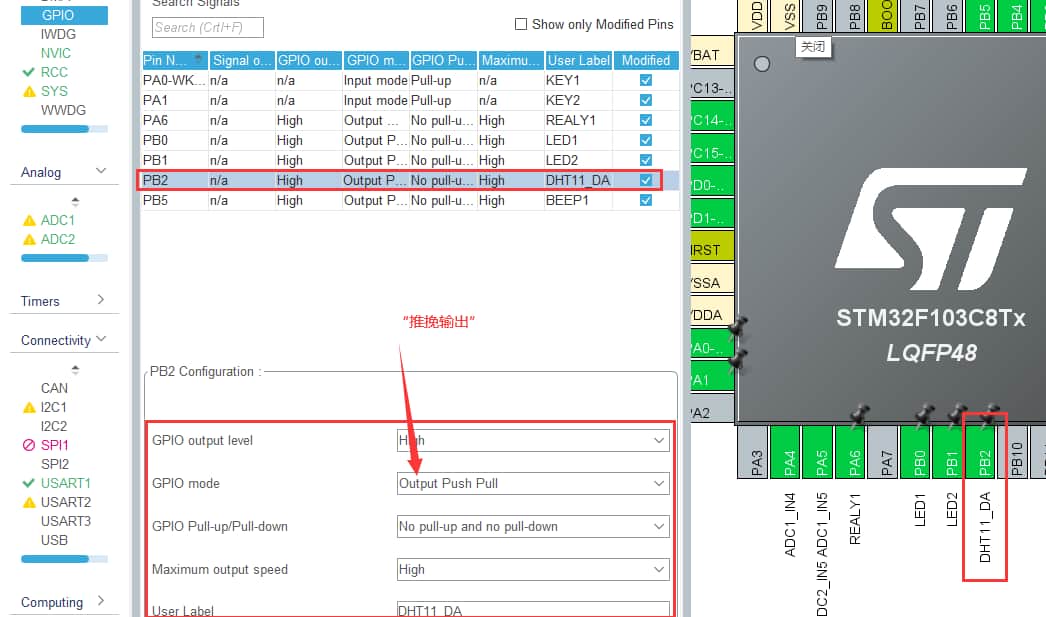The image size is (1046, 617).
Task: Select NVIC in the System Core list
Action: (x=55, y=53)
